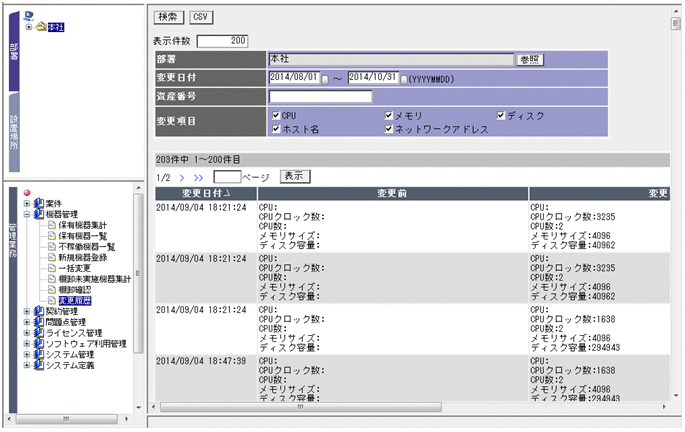The image size is (685, 432).
Task: Uncheck the CPU change item checkbox
Action: pyautogui.click(x=276, y=115)
